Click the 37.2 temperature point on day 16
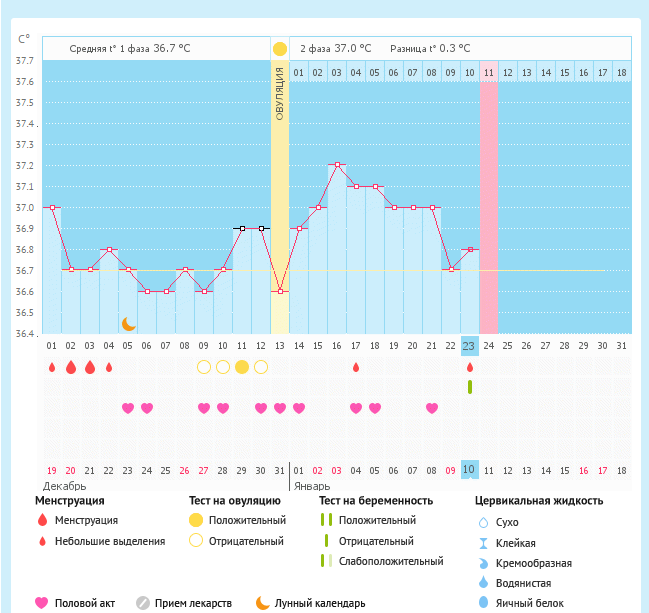 pos(337,165)
